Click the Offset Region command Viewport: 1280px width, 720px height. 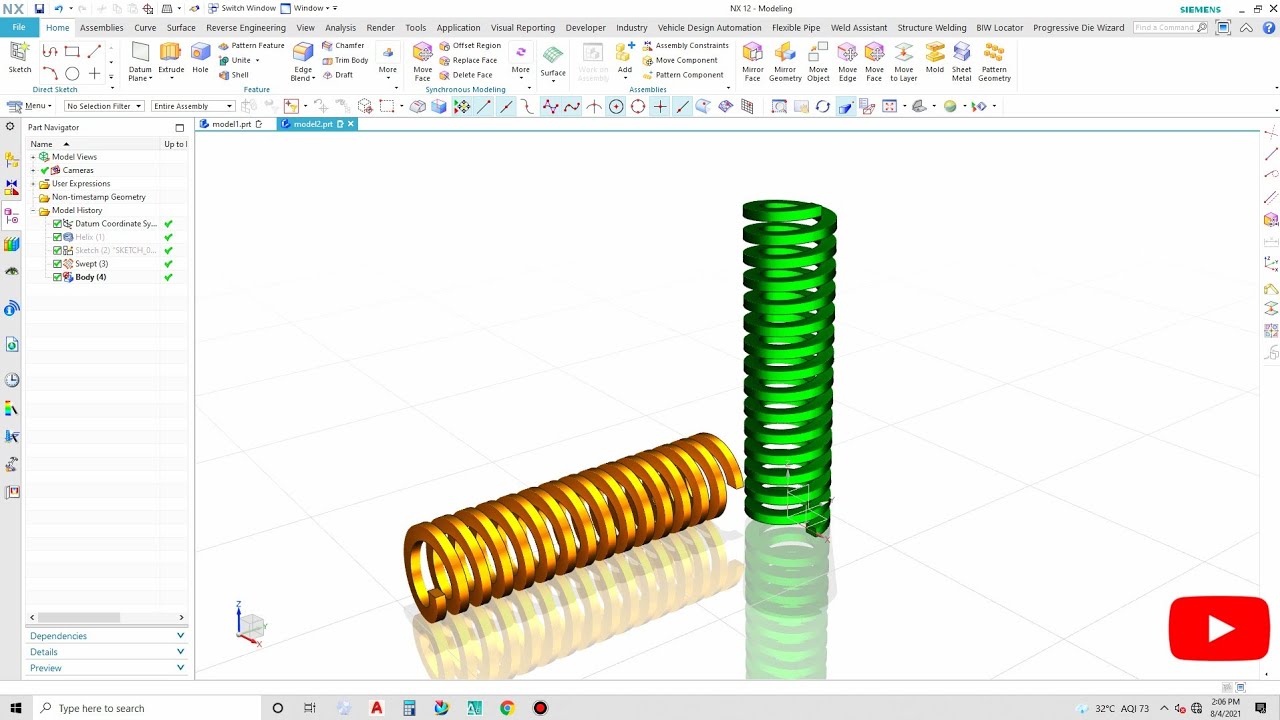(470, 46)
